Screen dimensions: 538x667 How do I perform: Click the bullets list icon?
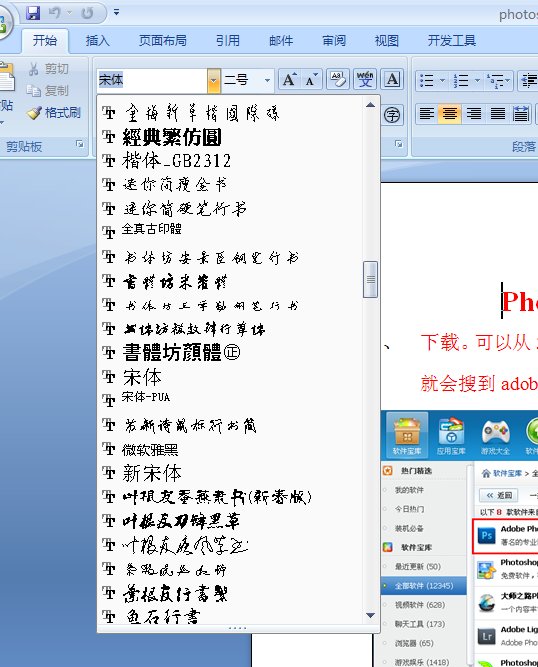point(426,80)
